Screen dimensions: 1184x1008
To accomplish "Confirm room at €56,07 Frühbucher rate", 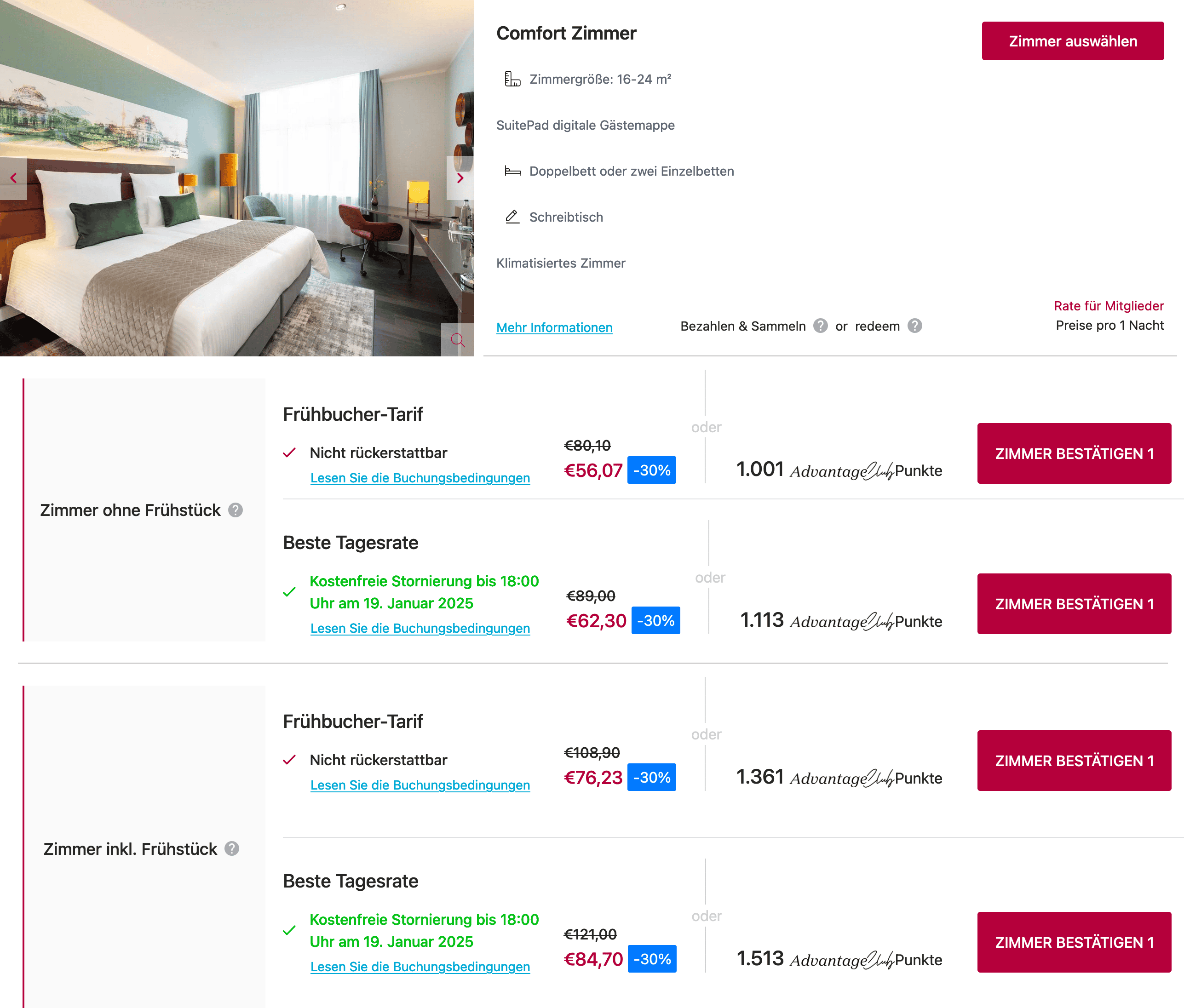I will click(1074, 453).
